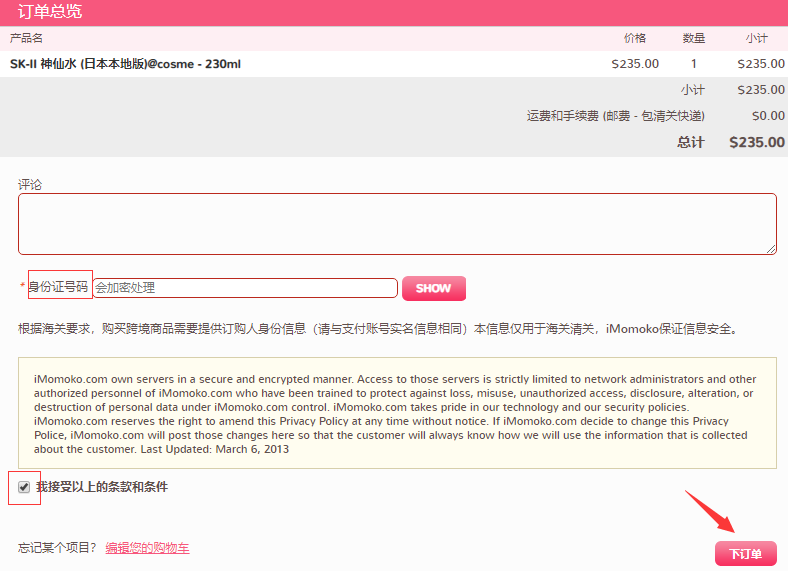
Task: Click the 我接受以上的条款和条件 label text
Action: pyautogui.click(x=102, y=487)
